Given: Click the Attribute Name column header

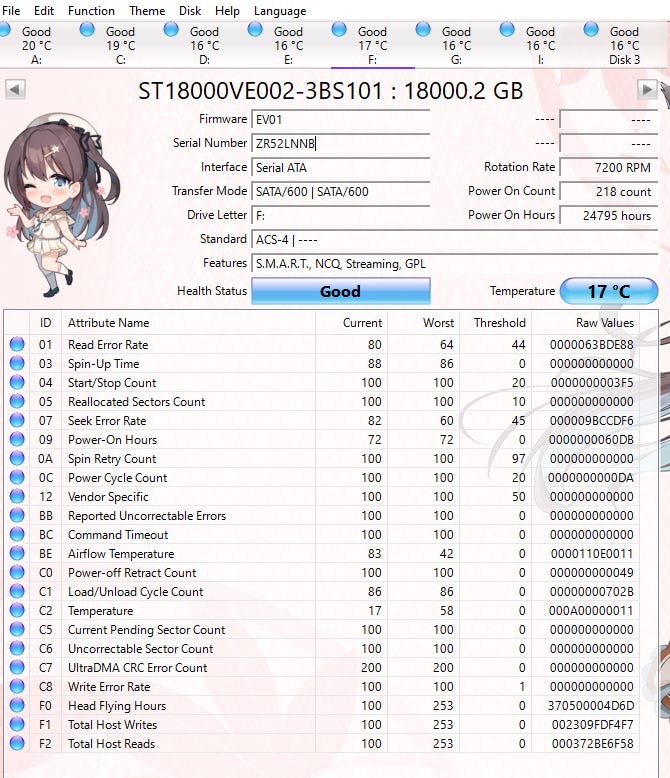Looking at the screenshot, I should tap(188, 323).
